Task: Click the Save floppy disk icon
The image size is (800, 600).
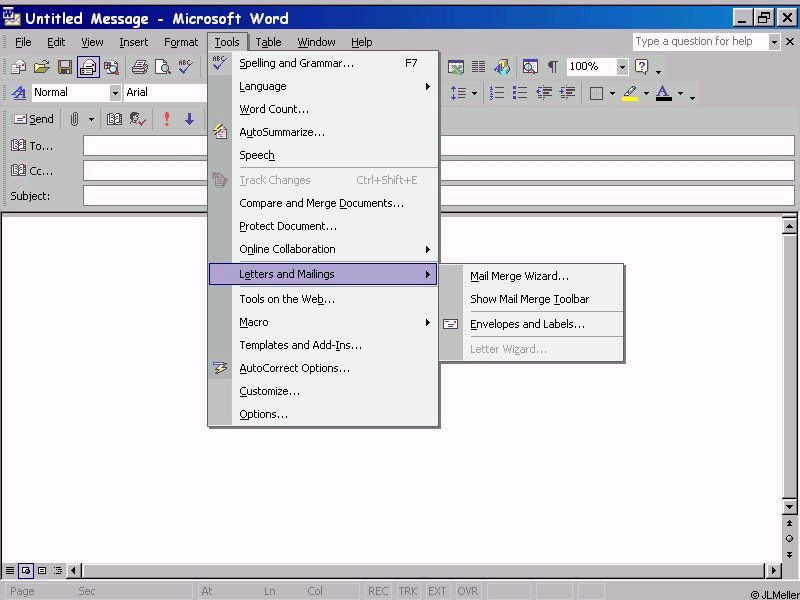Action: point(65,67)
